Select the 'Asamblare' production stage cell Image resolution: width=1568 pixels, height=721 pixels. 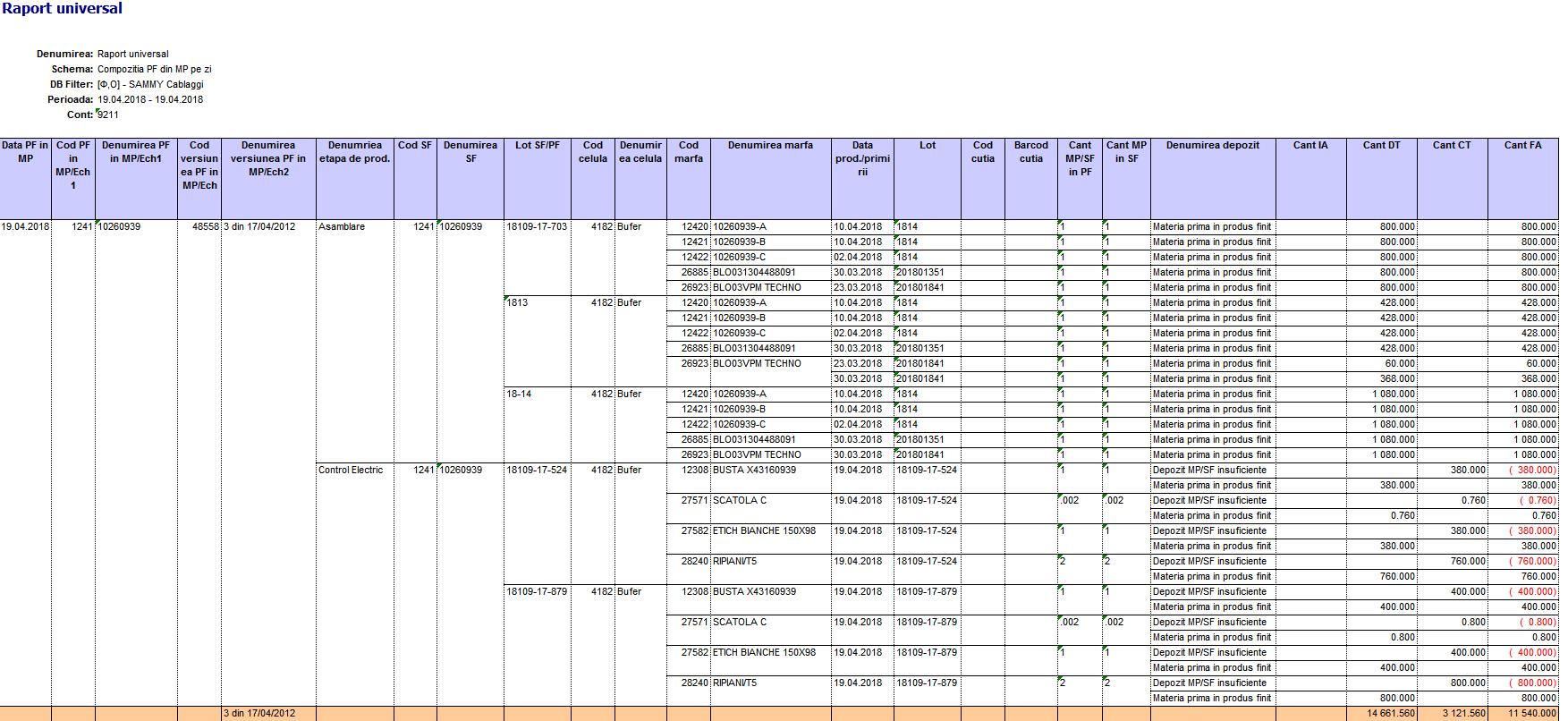point(342,226)
